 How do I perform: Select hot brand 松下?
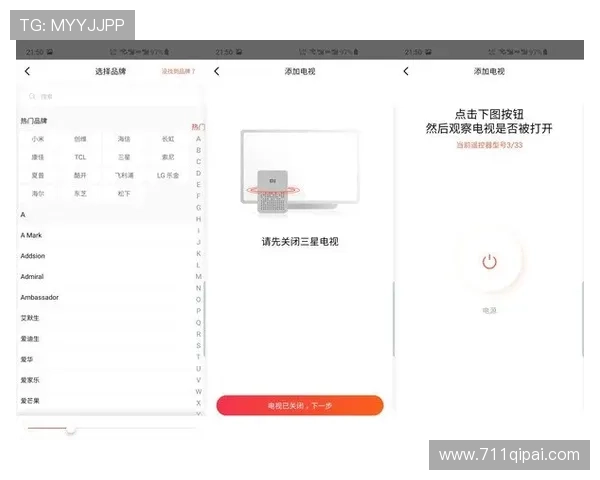[x=124, y=194]
